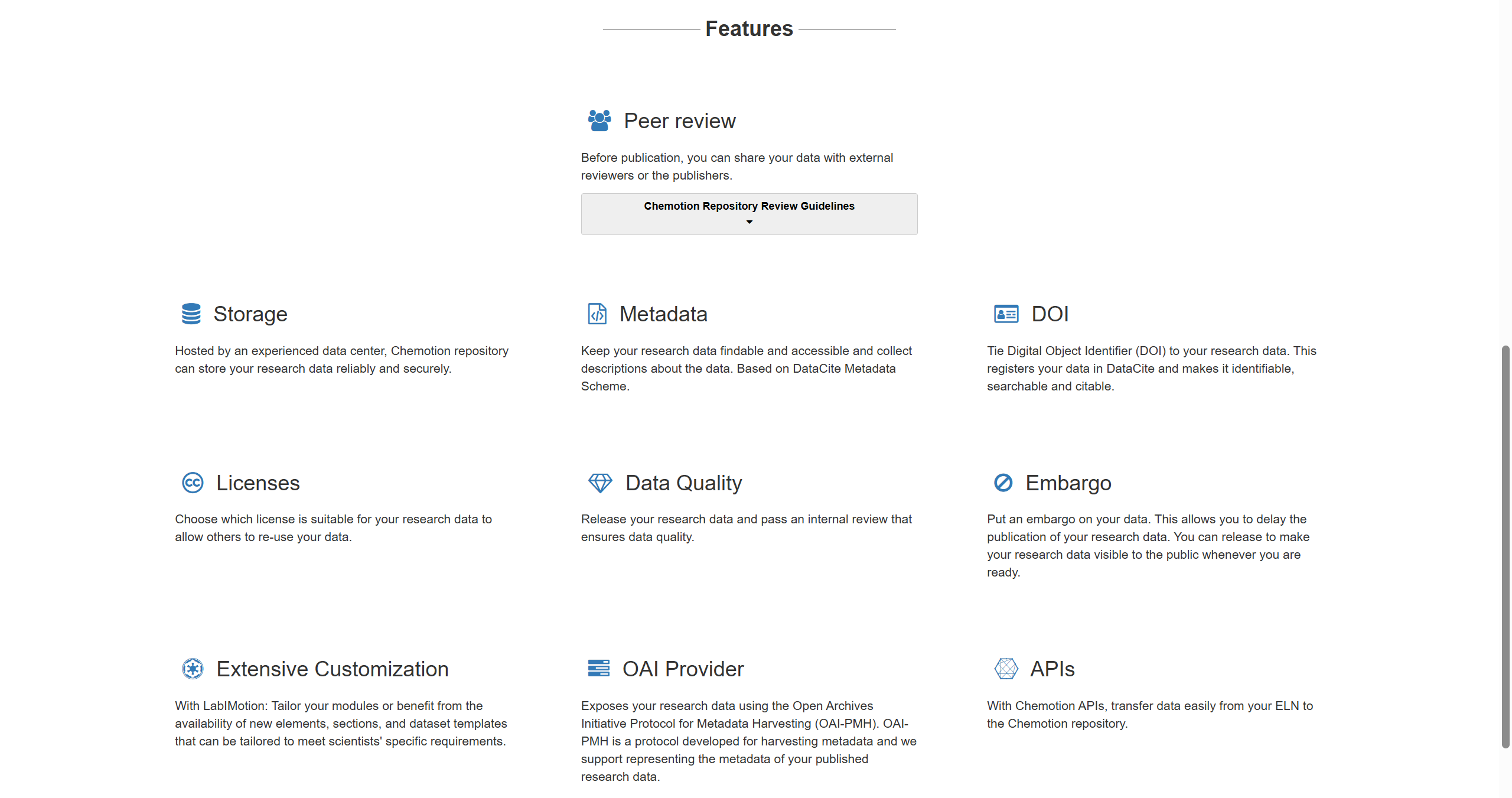Click the Storage description paragraph
The height and width of the screenshot is (798, 1512).
[341, 360]
